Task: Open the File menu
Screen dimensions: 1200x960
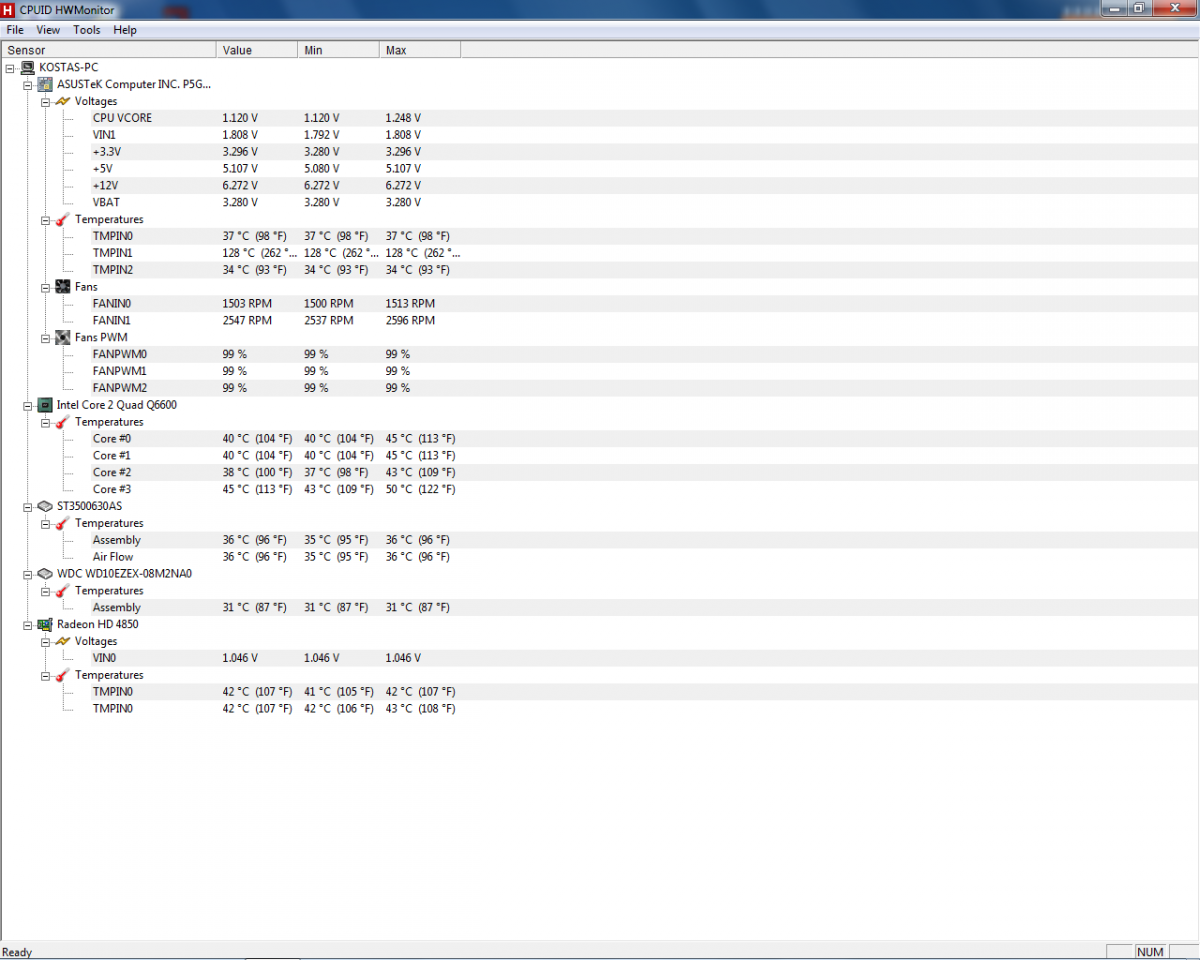Action: (15, 30)
